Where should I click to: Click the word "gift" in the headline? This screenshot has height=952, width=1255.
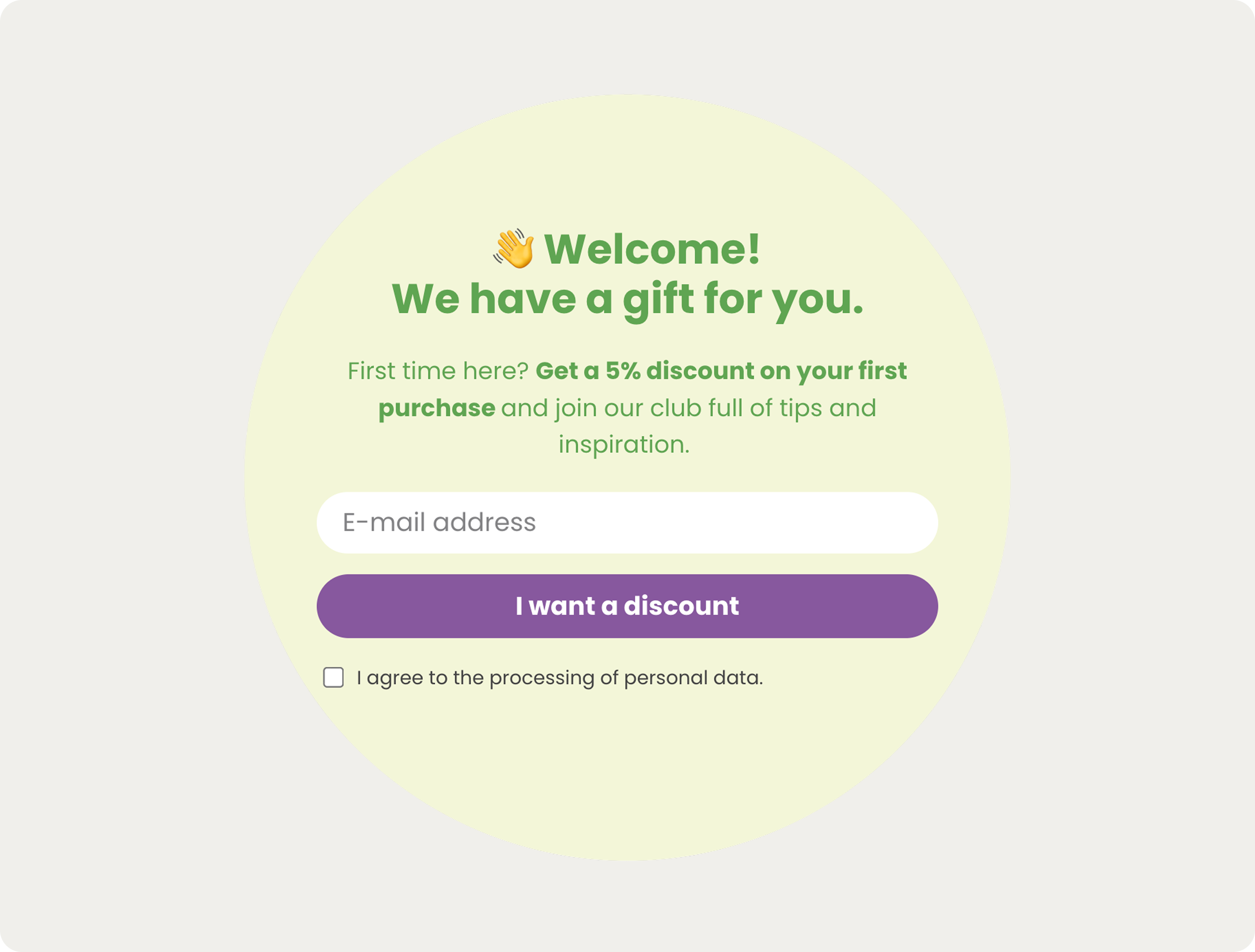[658, 299]
